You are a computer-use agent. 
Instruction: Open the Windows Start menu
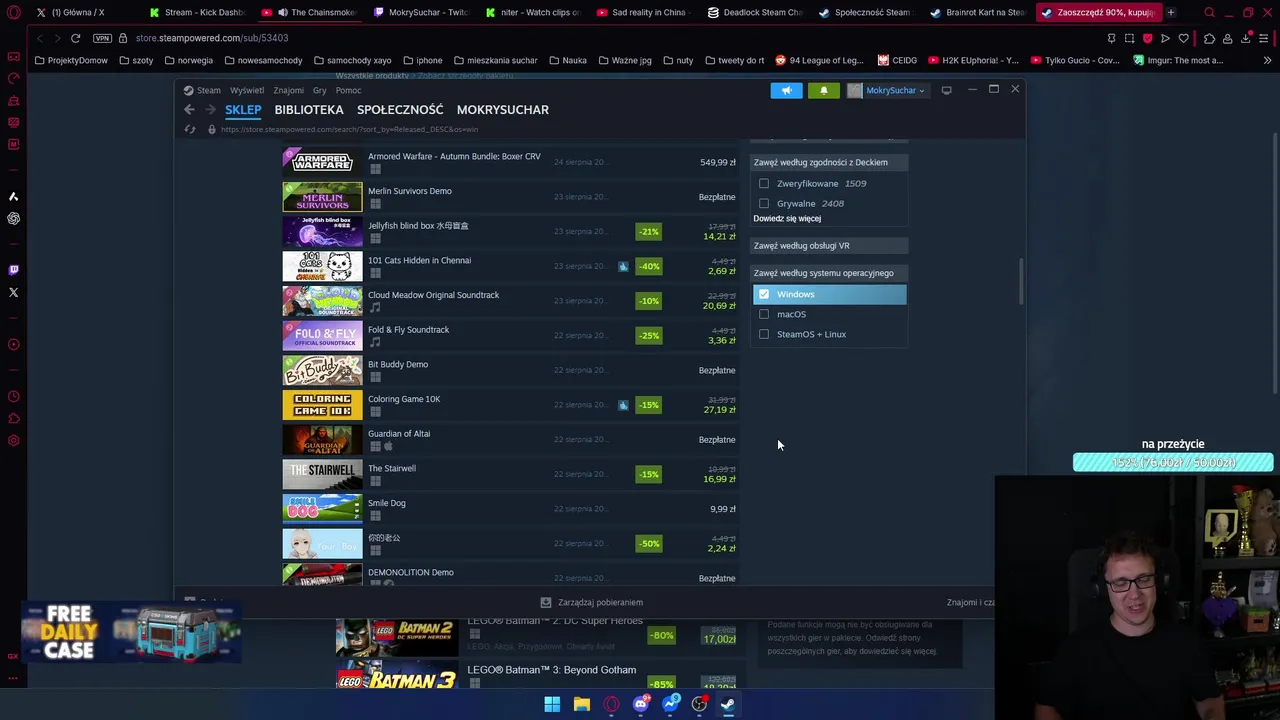(x=552, y=704)
